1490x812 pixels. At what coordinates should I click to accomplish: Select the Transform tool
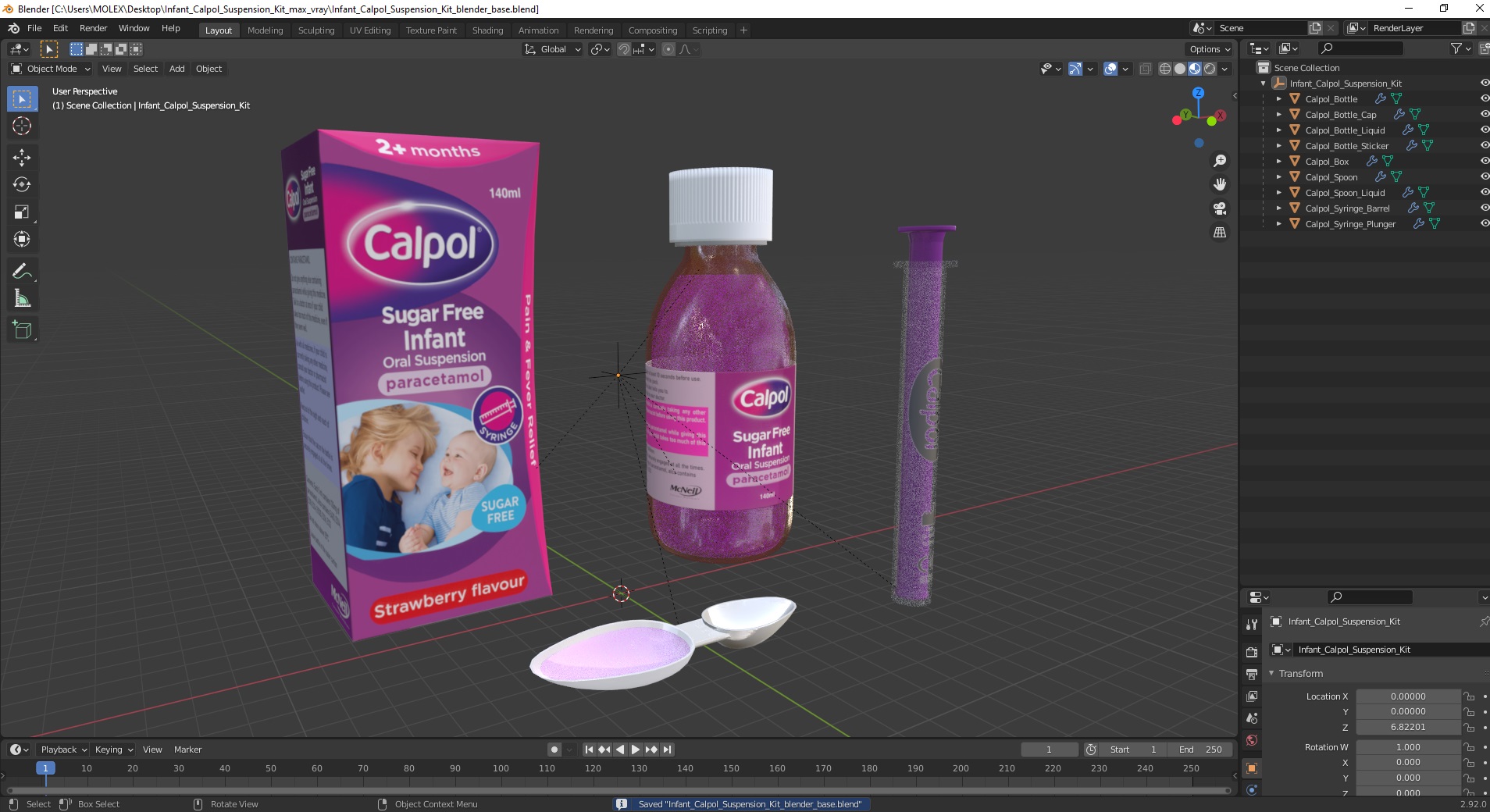click(x=22, y=239)
